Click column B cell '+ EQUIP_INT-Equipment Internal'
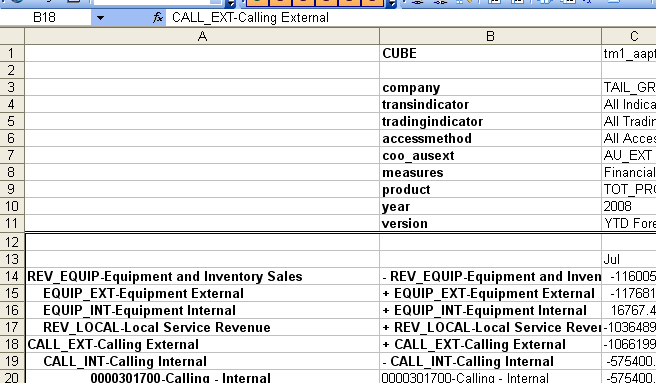Screen dimensions: 656x383 tap(490, 310)
